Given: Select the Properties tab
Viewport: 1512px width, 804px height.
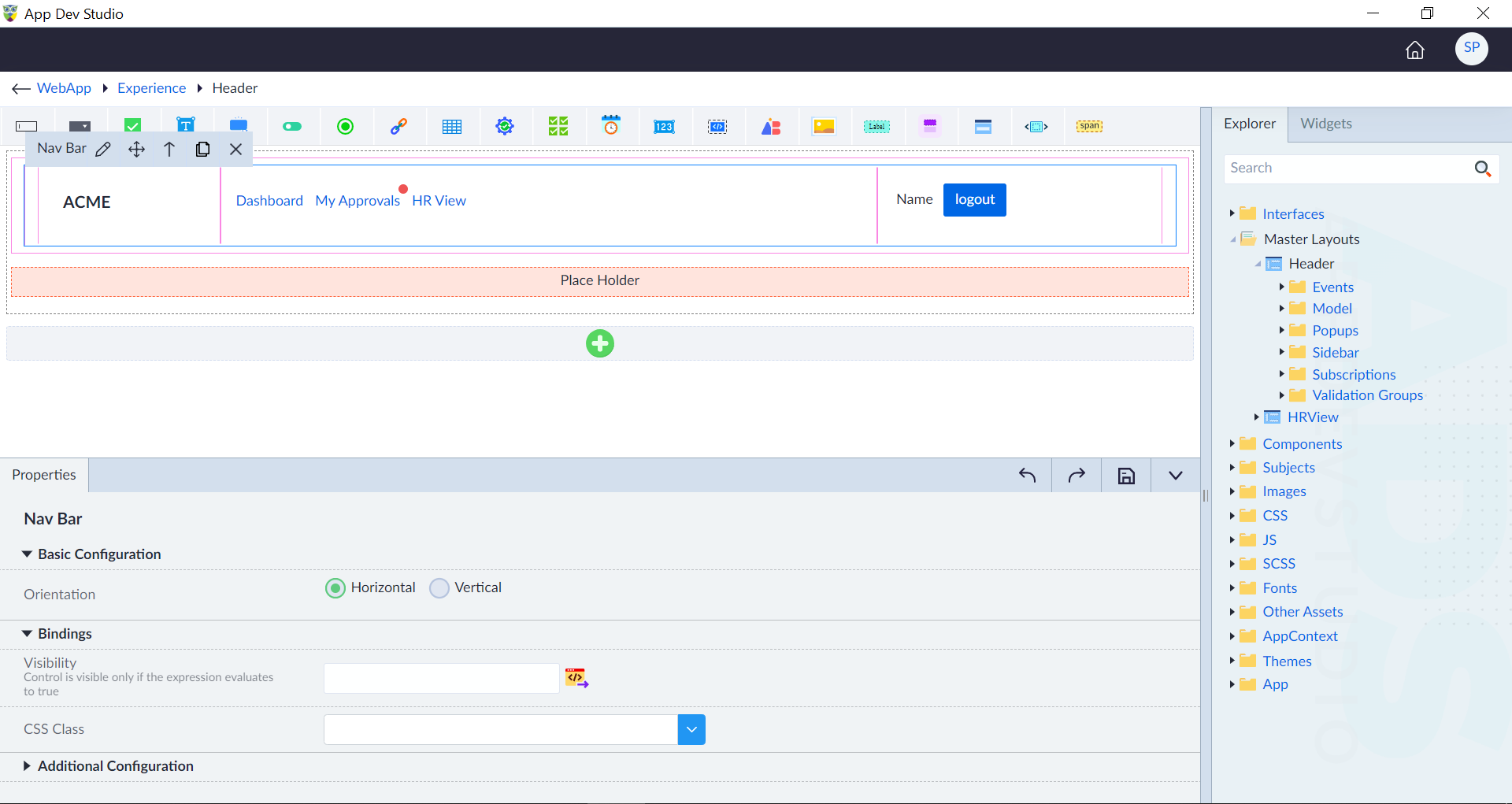Looking at the screenshot, I should pyautogui.click(x=44, y=475).
